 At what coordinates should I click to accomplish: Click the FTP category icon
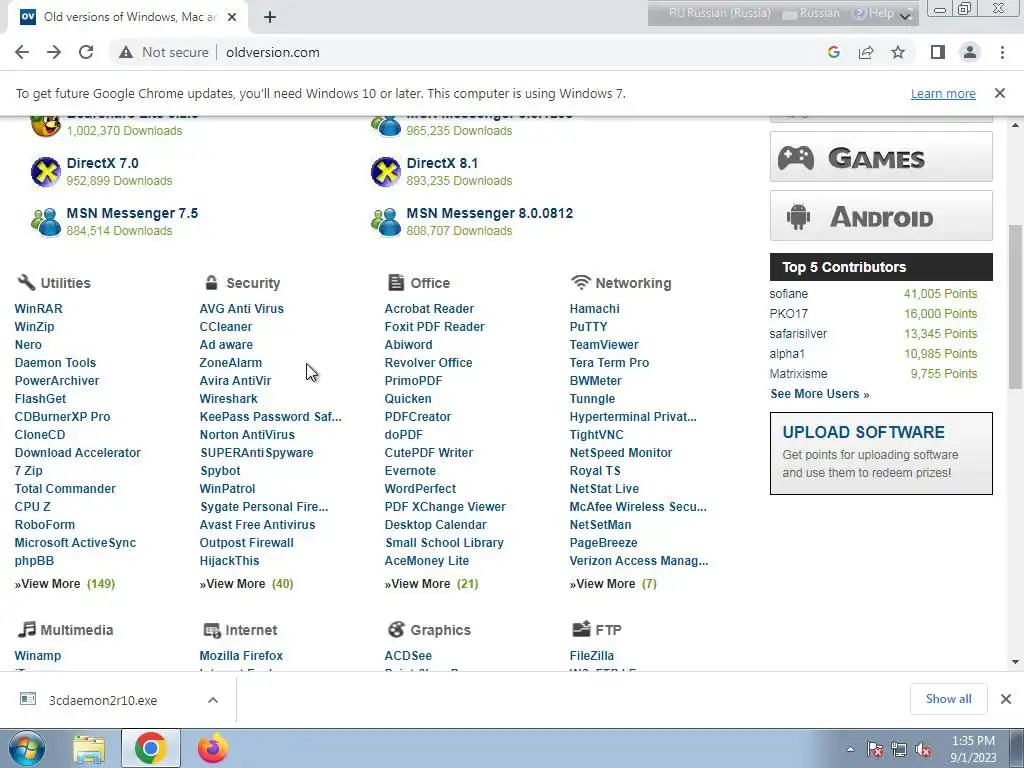point(581,629)
